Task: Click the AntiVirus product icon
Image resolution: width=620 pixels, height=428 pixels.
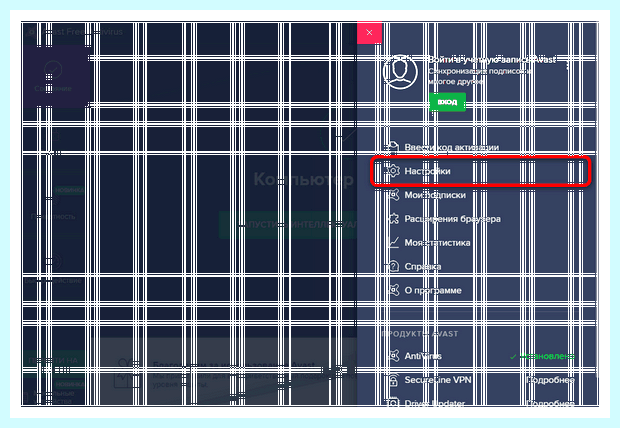Action: tap(393, 356)
